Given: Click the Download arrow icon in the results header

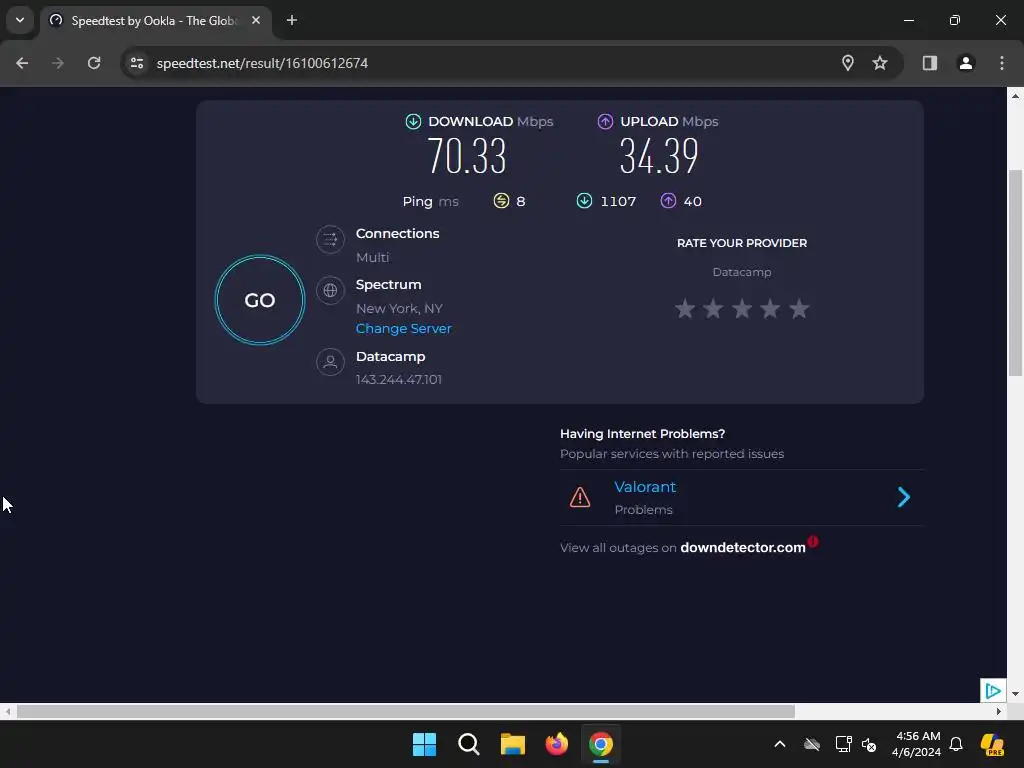Looking at the screenshot, I should pyautogui.click(x=413, y=121).
